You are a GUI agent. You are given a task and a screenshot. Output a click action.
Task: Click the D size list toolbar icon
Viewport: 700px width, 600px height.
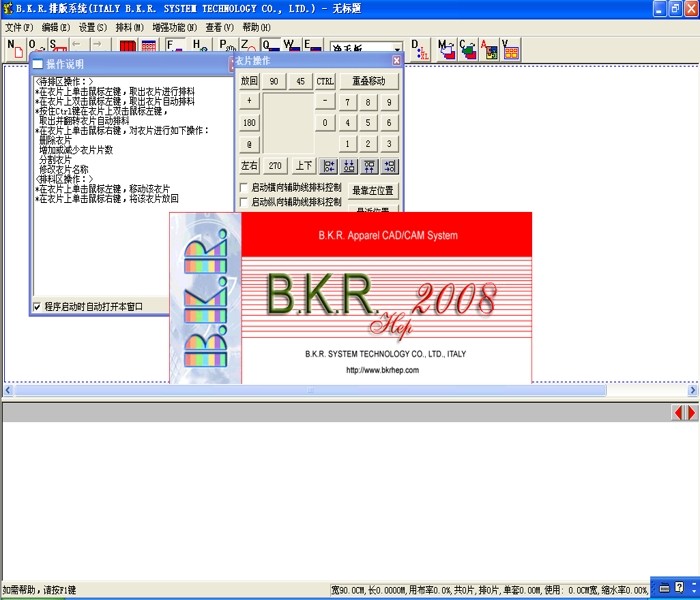[x=420, y=49]
